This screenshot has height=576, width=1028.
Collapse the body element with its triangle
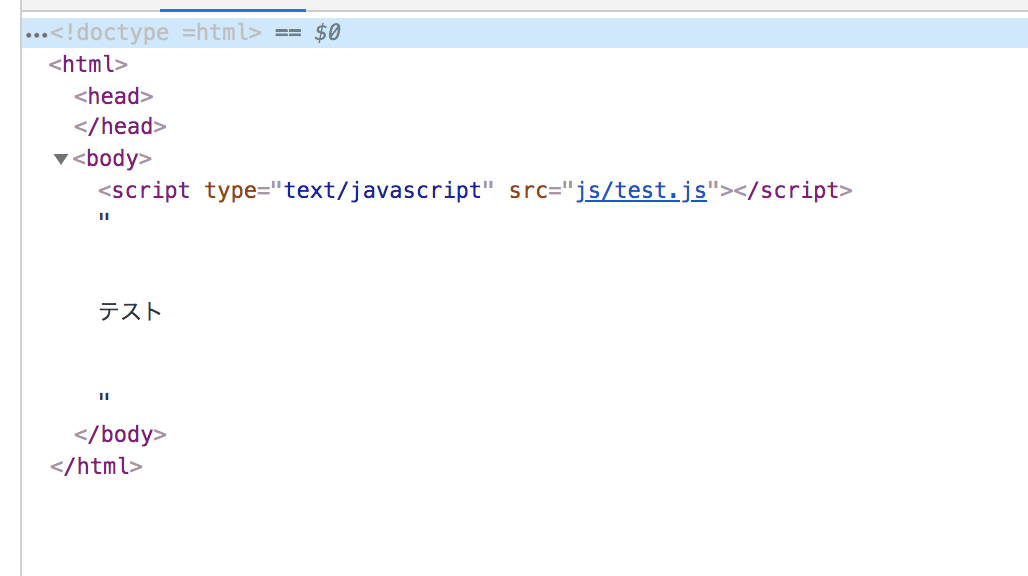[61, 159]
